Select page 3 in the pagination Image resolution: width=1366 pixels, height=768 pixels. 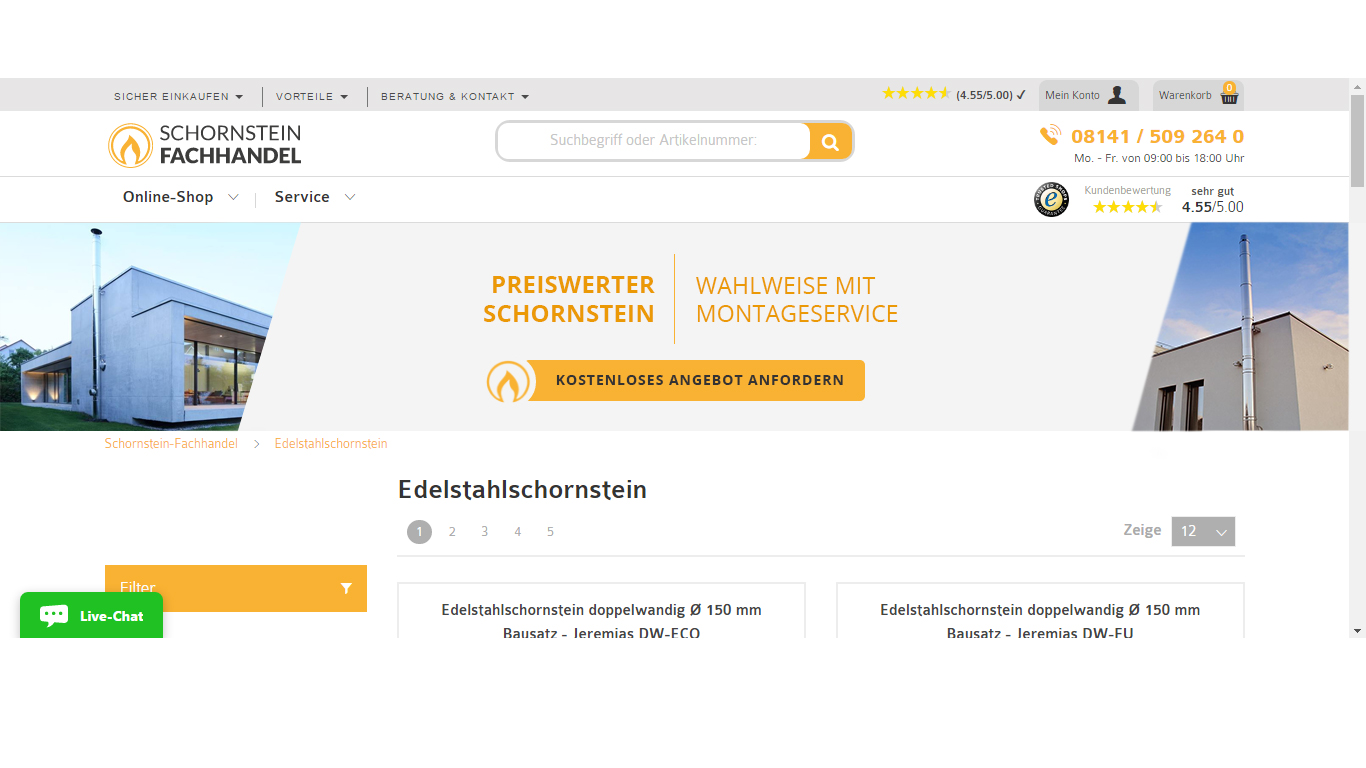(x=484, y=531)
